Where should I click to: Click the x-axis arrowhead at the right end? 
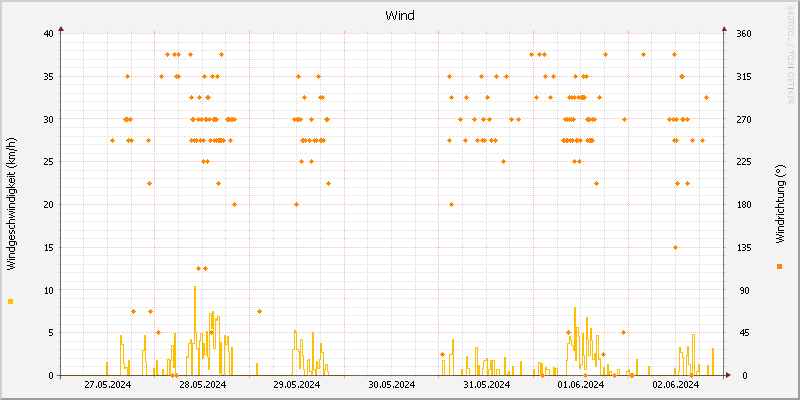pos(728,375)
